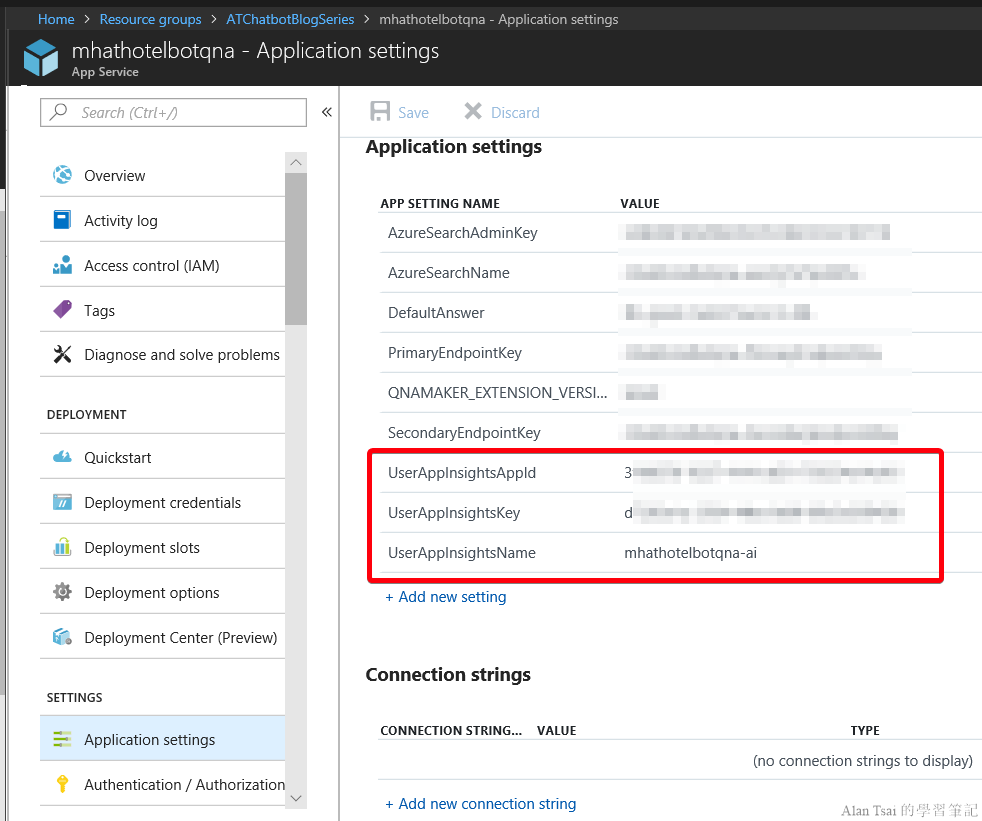Go to Home breadcrumb
The height and width of the screenshot is (821, 982).
pos(56,19)
